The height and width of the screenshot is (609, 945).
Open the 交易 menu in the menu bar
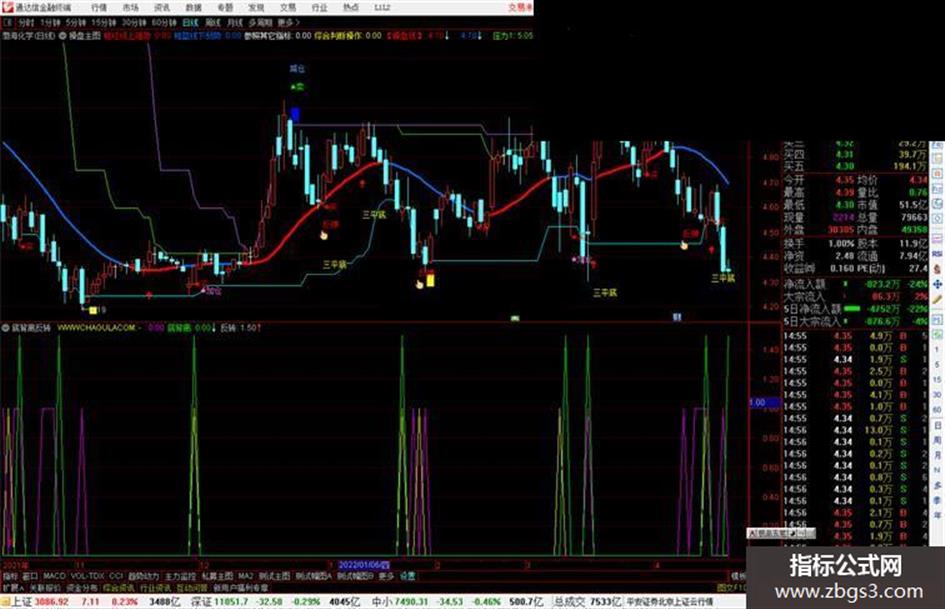coord(287,8)
